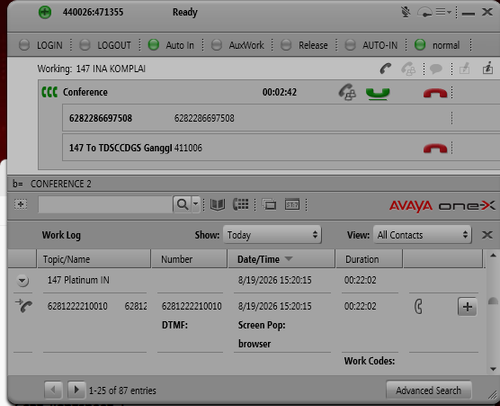The width and height of the screenshot is (500, 406).
Task: Sort by Date/Time column
Action: pyautogui.click(x=281, y=259)
